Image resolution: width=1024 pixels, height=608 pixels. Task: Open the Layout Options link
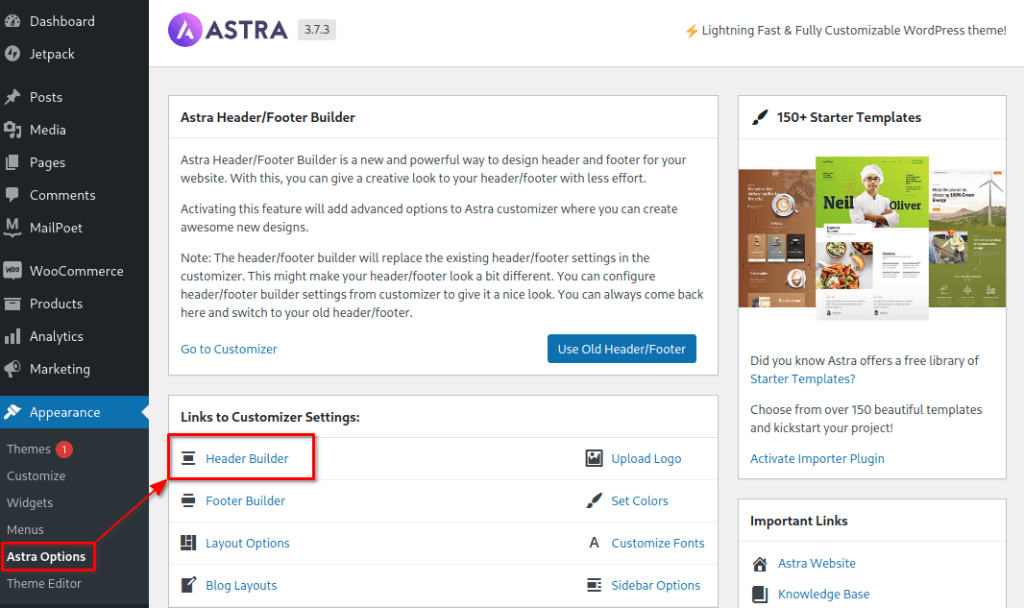pos(248,543)
